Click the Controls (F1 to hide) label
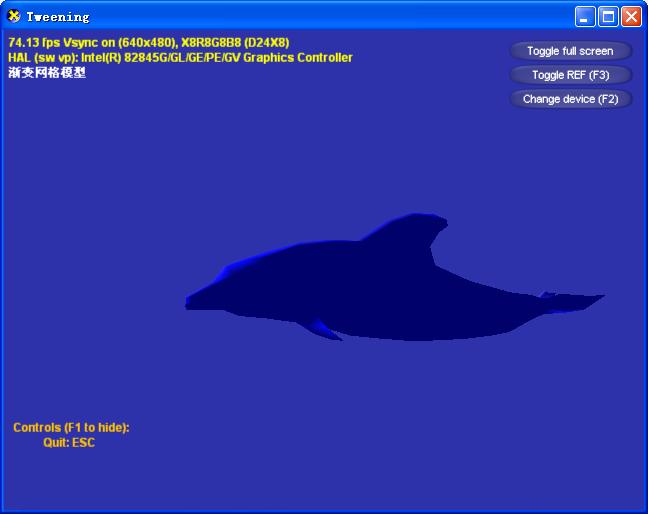The image size is (648, 514). 71,427
